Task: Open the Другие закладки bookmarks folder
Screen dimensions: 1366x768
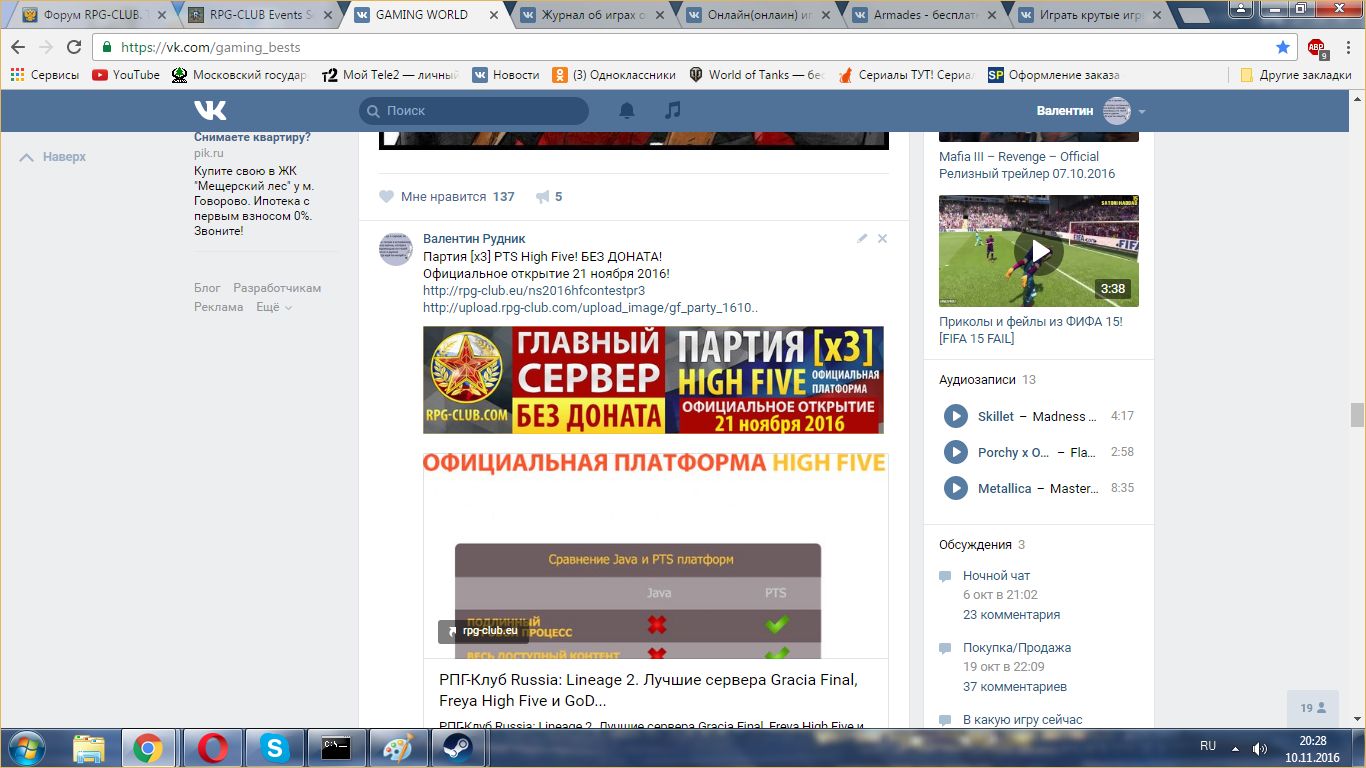Action: 1296,75
